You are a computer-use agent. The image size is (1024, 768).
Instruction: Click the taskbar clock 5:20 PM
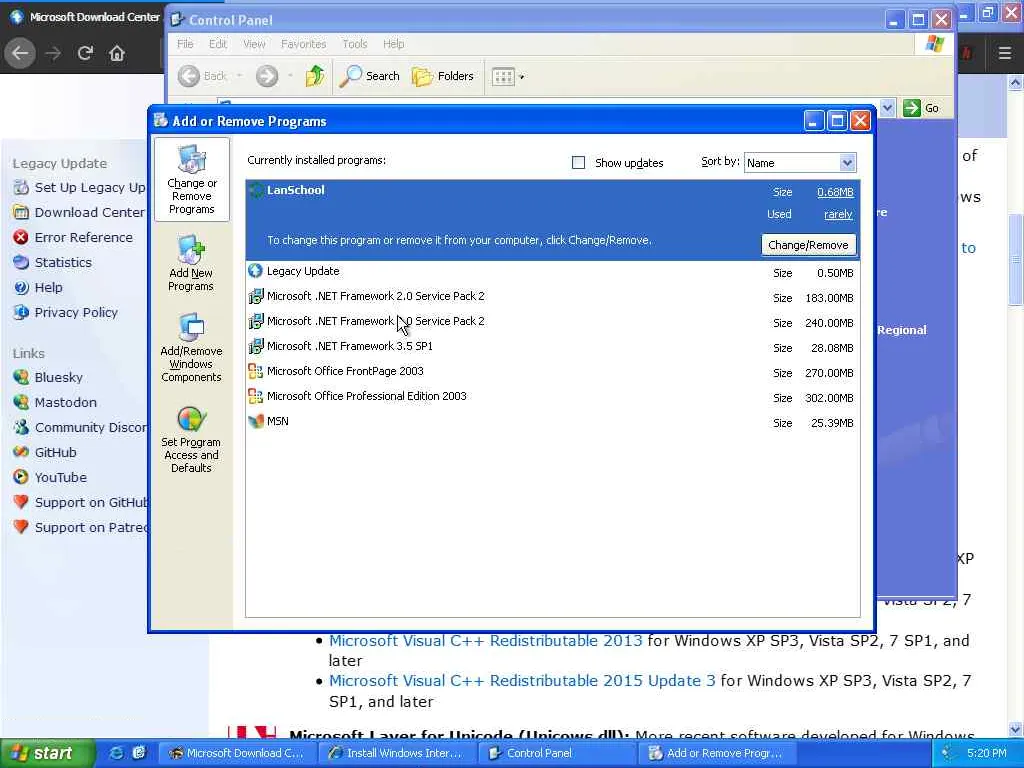click(x=986, y=753)
